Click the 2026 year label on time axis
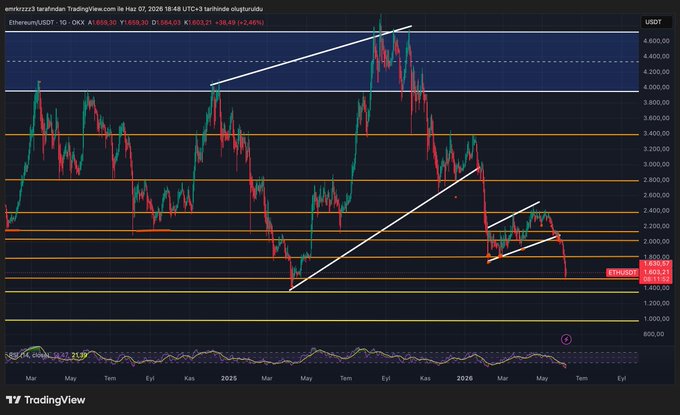The image size is (680, 415). pyautogui.click(x=464, y=378)
